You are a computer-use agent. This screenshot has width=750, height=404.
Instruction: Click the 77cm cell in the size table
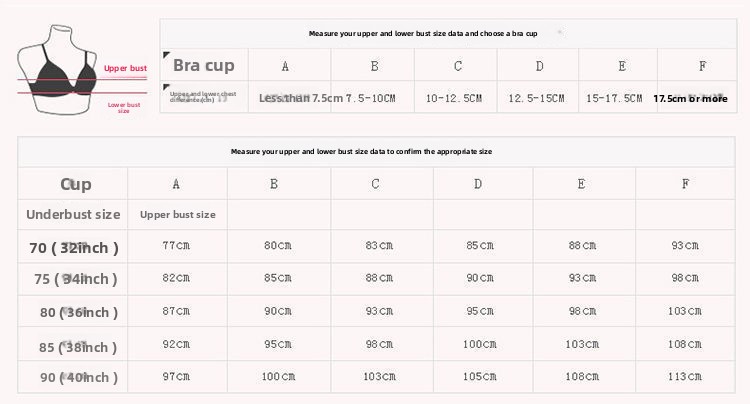[x=176, y=245]
